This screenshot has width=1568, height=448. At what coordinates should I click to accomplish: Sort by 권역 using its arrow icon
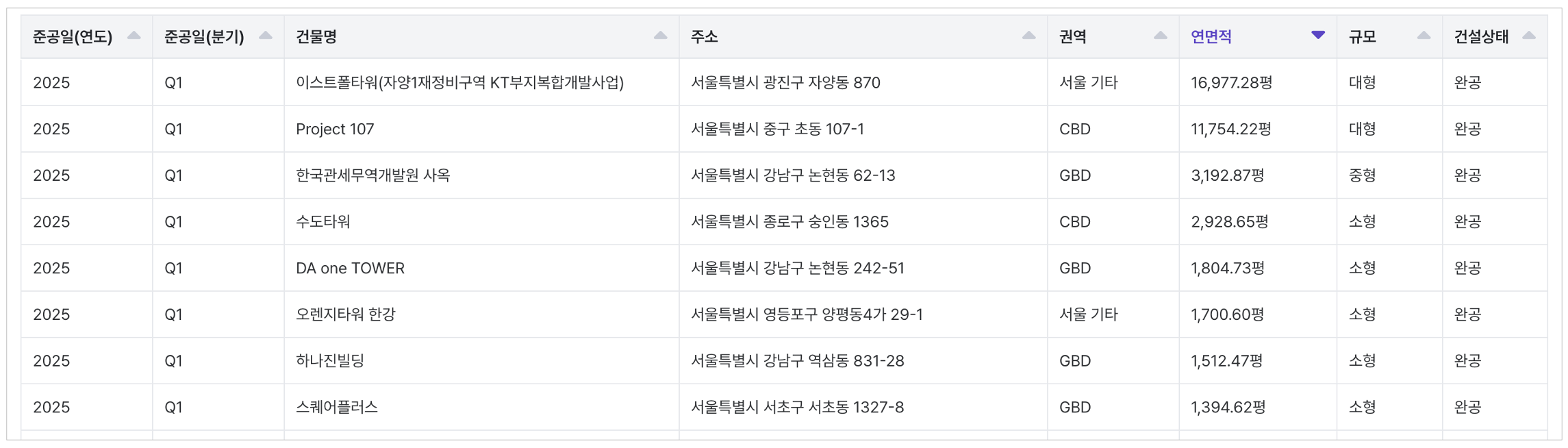click(x=1160, y=36)
